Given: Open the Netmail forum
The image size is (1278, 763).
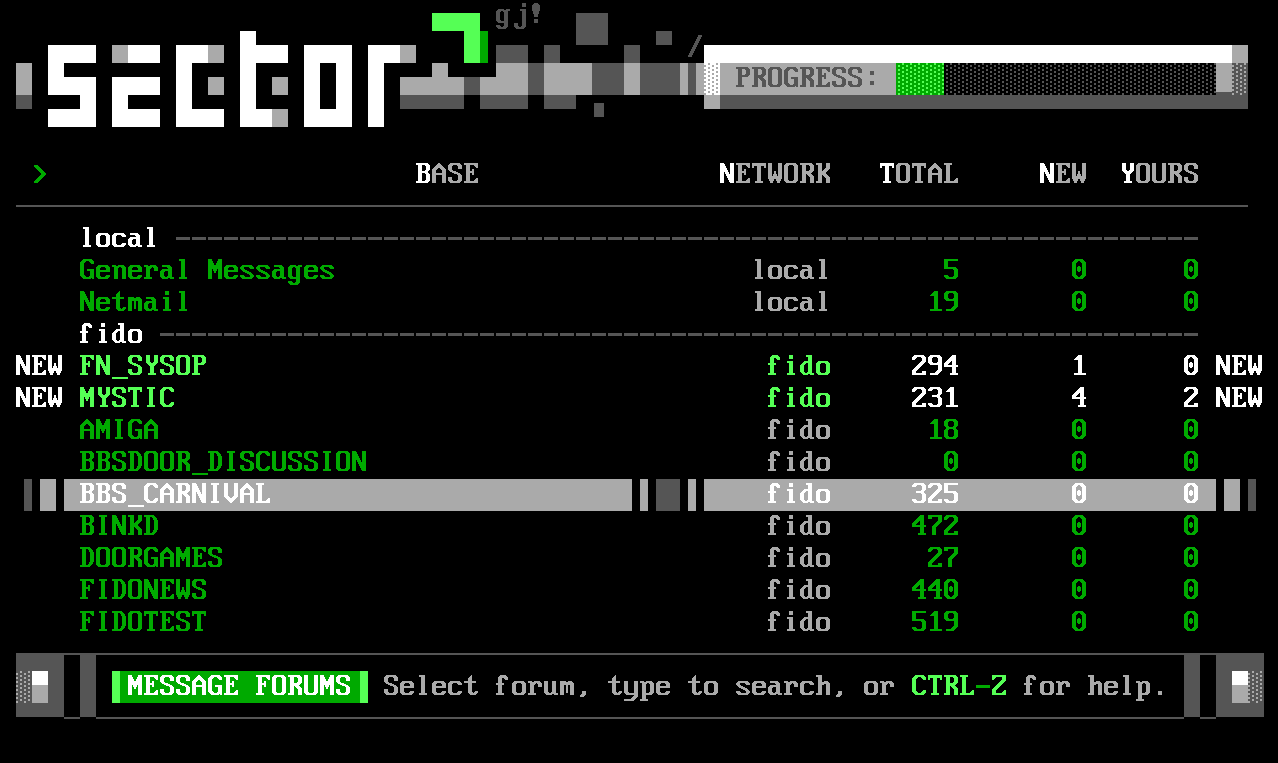Looking at the screenshot, I should click(134, 302).
